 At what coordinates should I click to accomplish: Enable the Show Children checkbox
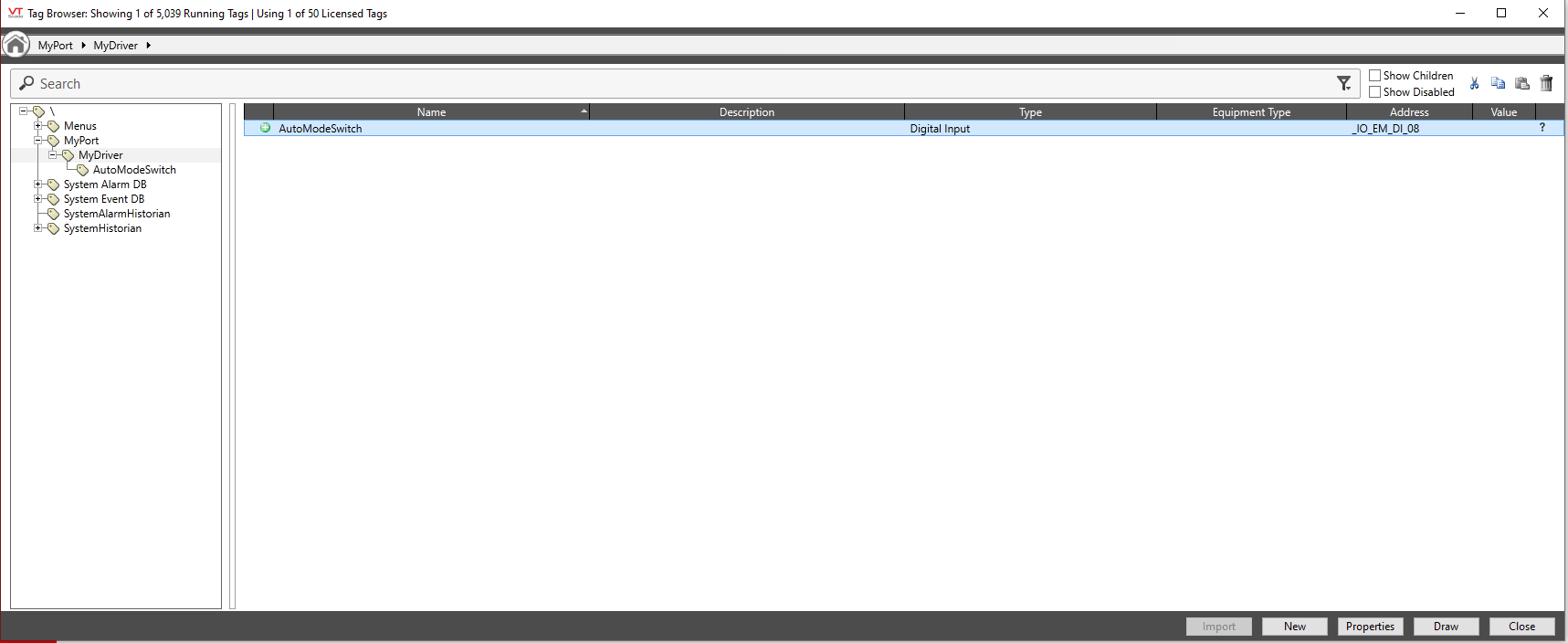click(1374, 76)
